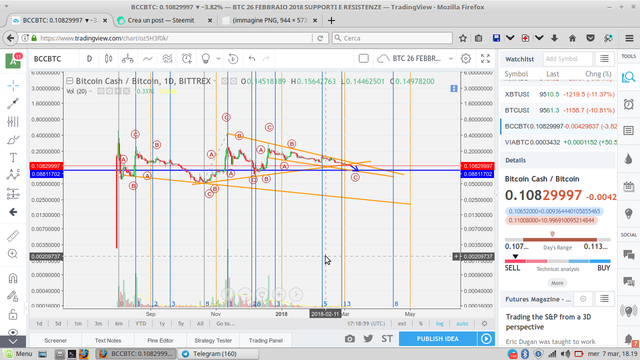
Task: Select the 1m time range button
Action: [78, 324]
